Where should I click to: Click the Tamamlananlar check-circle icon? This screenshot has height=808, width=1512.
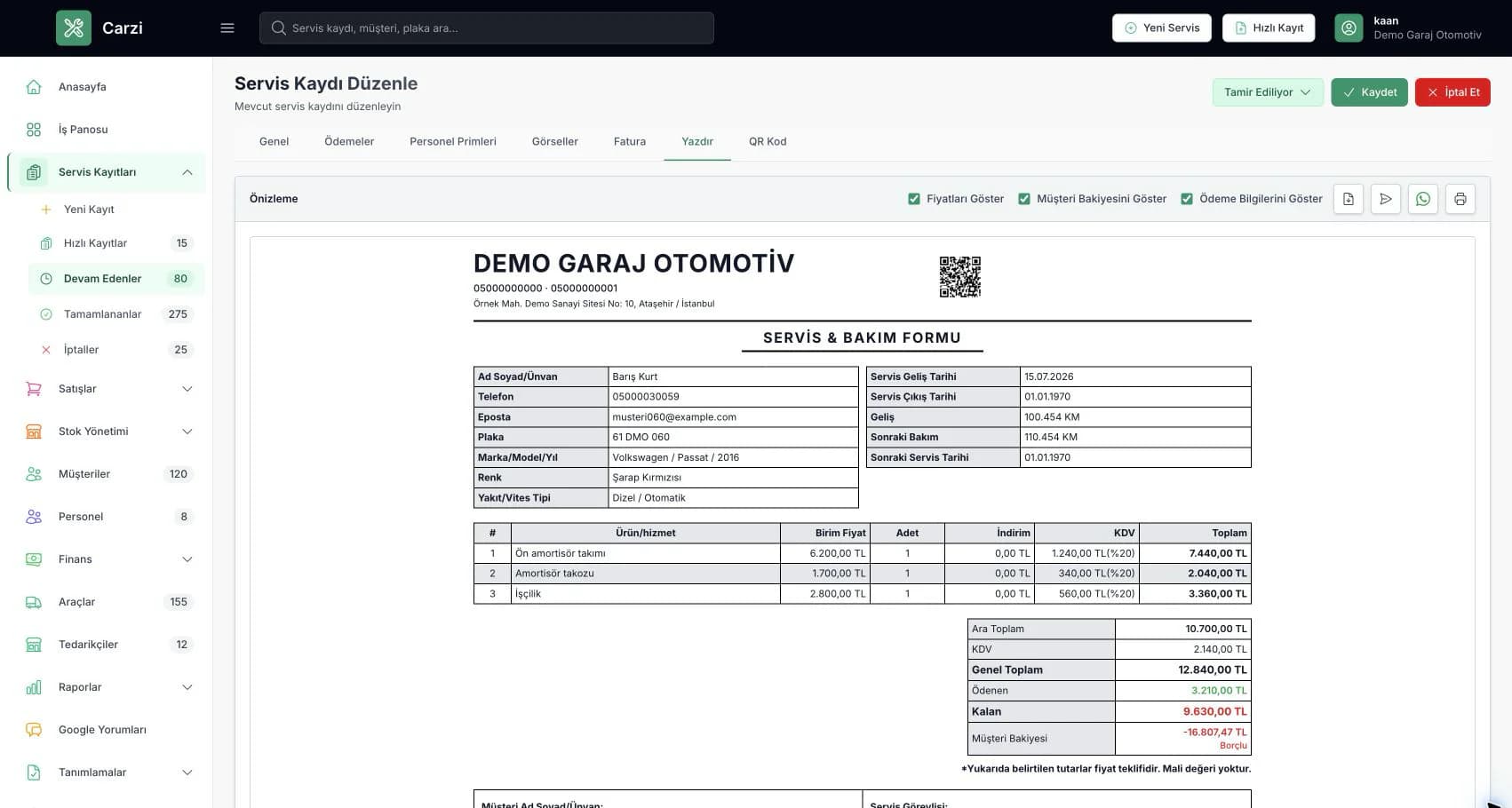(46, 314)
